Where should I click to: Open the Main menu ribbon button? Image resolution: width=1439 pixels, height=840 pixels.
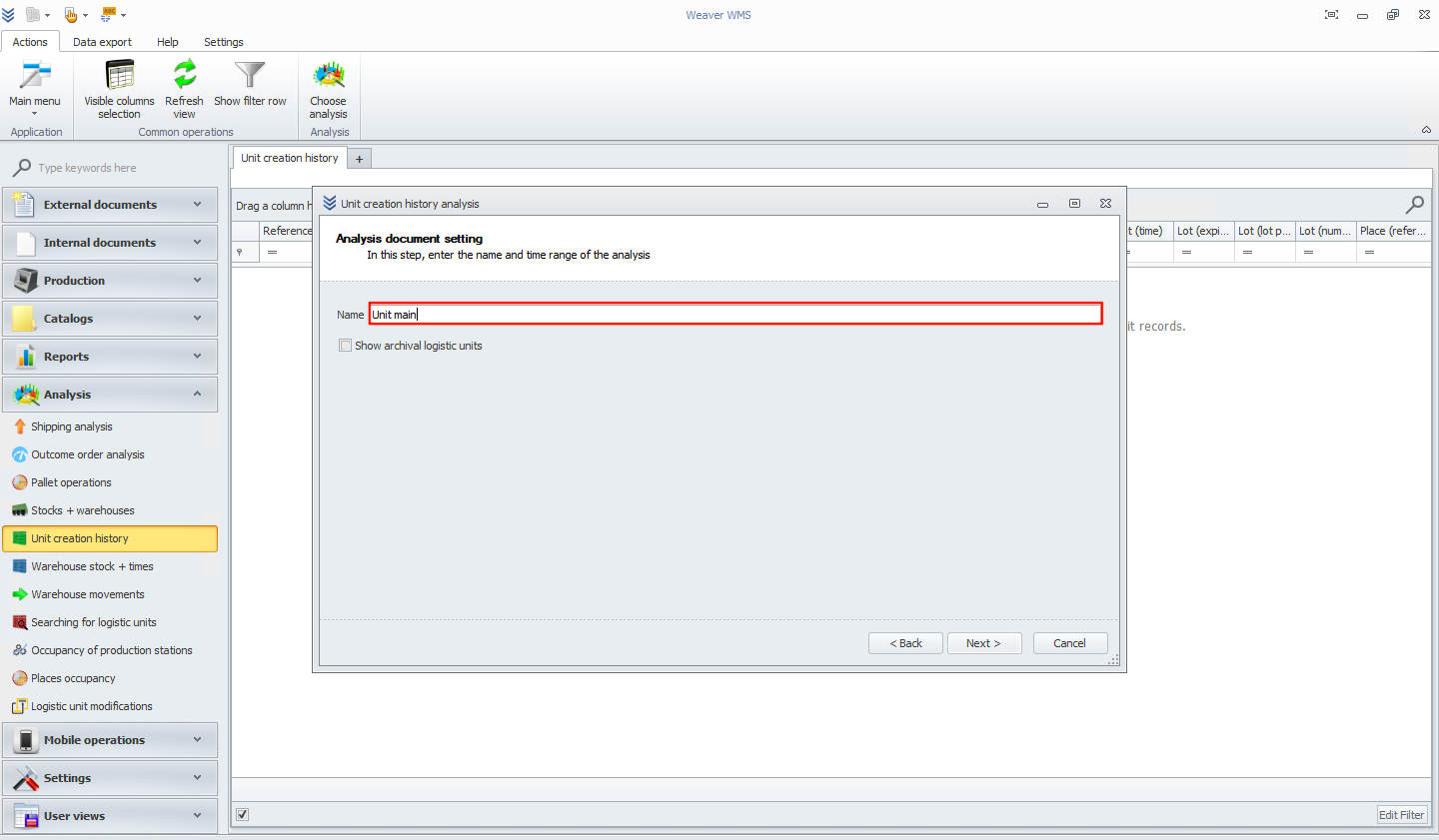(x=35, y=87)
